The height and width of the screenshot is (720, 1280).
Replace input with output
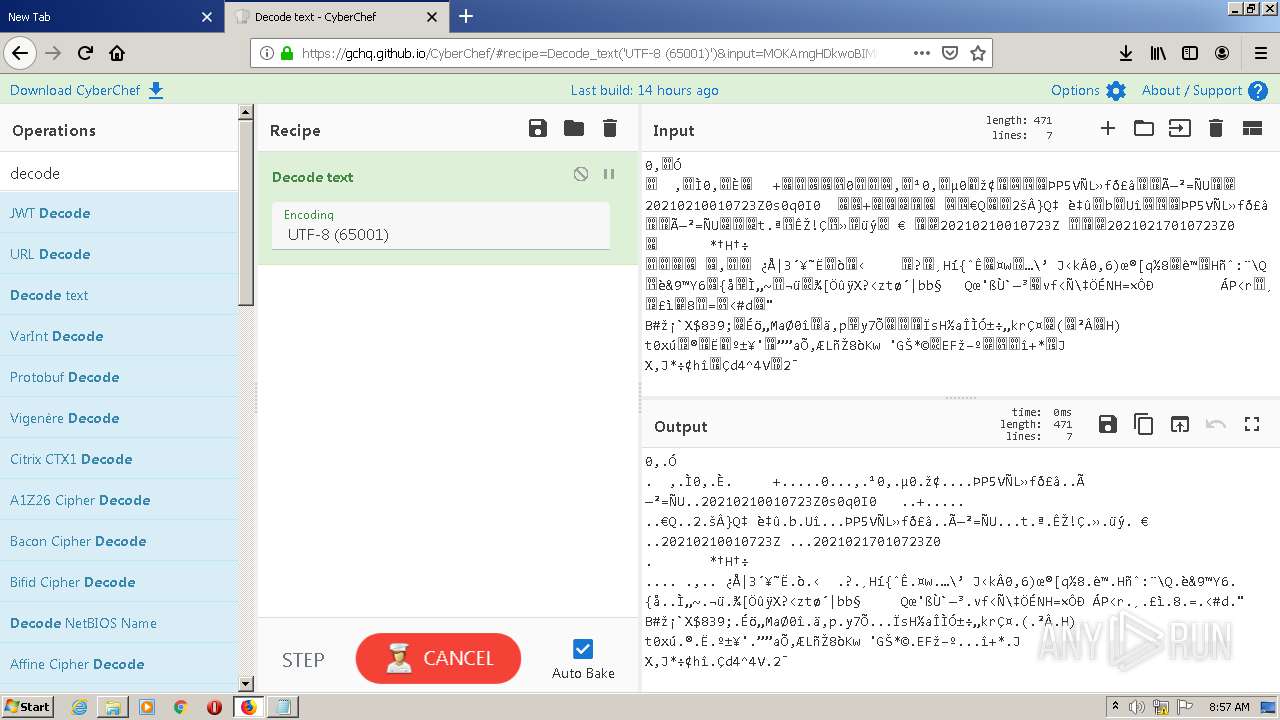(1180, 424)
